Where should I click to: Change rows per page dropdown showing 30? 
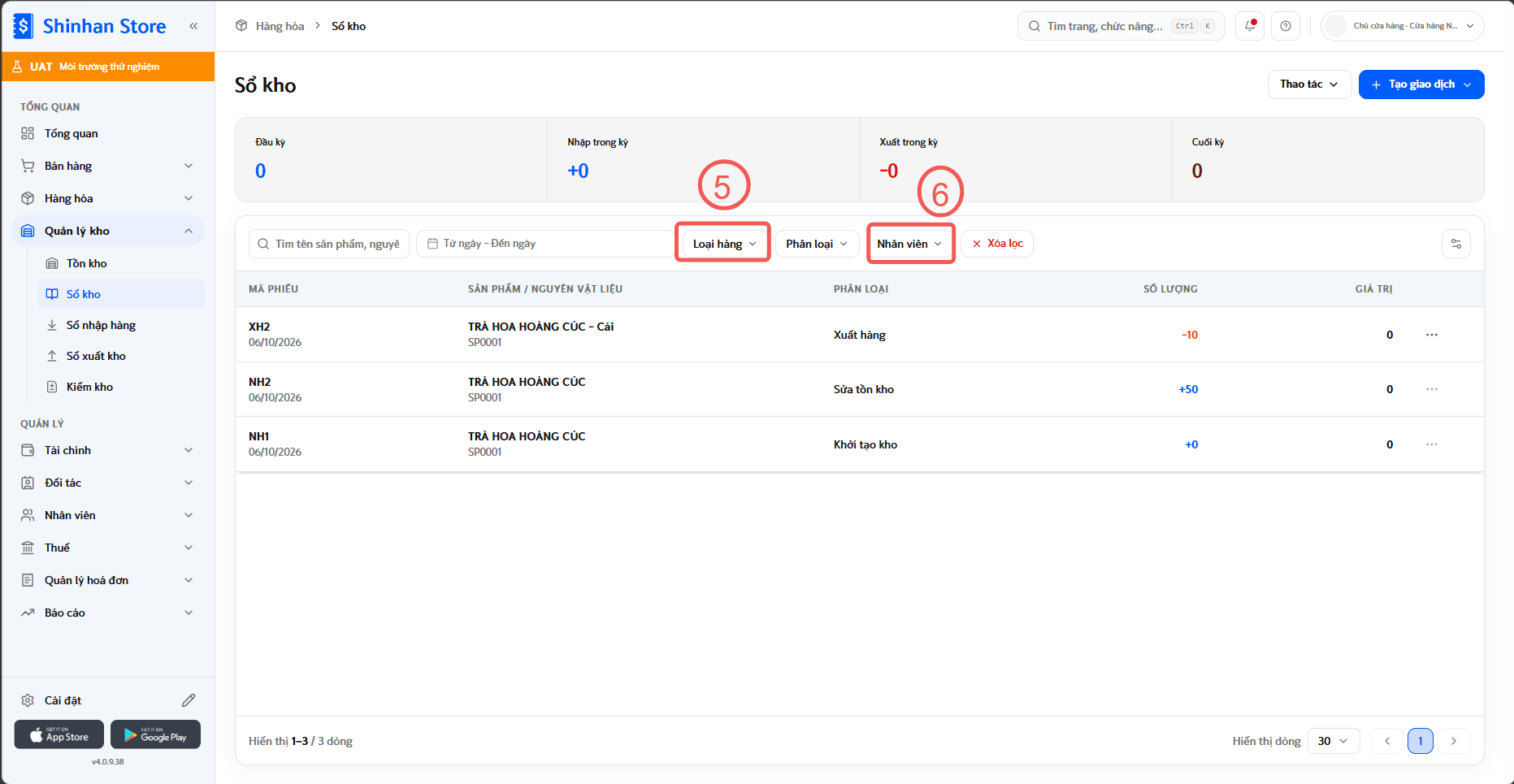1333,741
